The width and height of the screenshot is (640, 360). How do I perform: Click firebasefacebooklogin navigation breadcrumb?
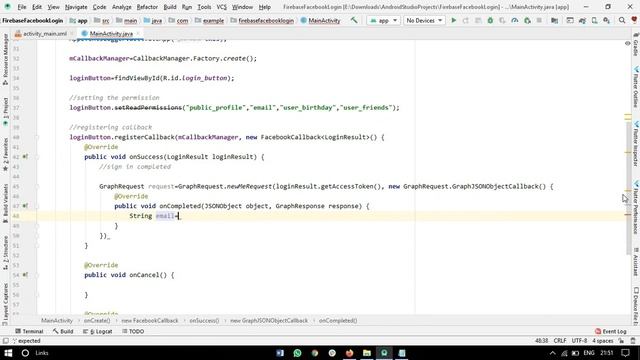click(x=262, y=20)
